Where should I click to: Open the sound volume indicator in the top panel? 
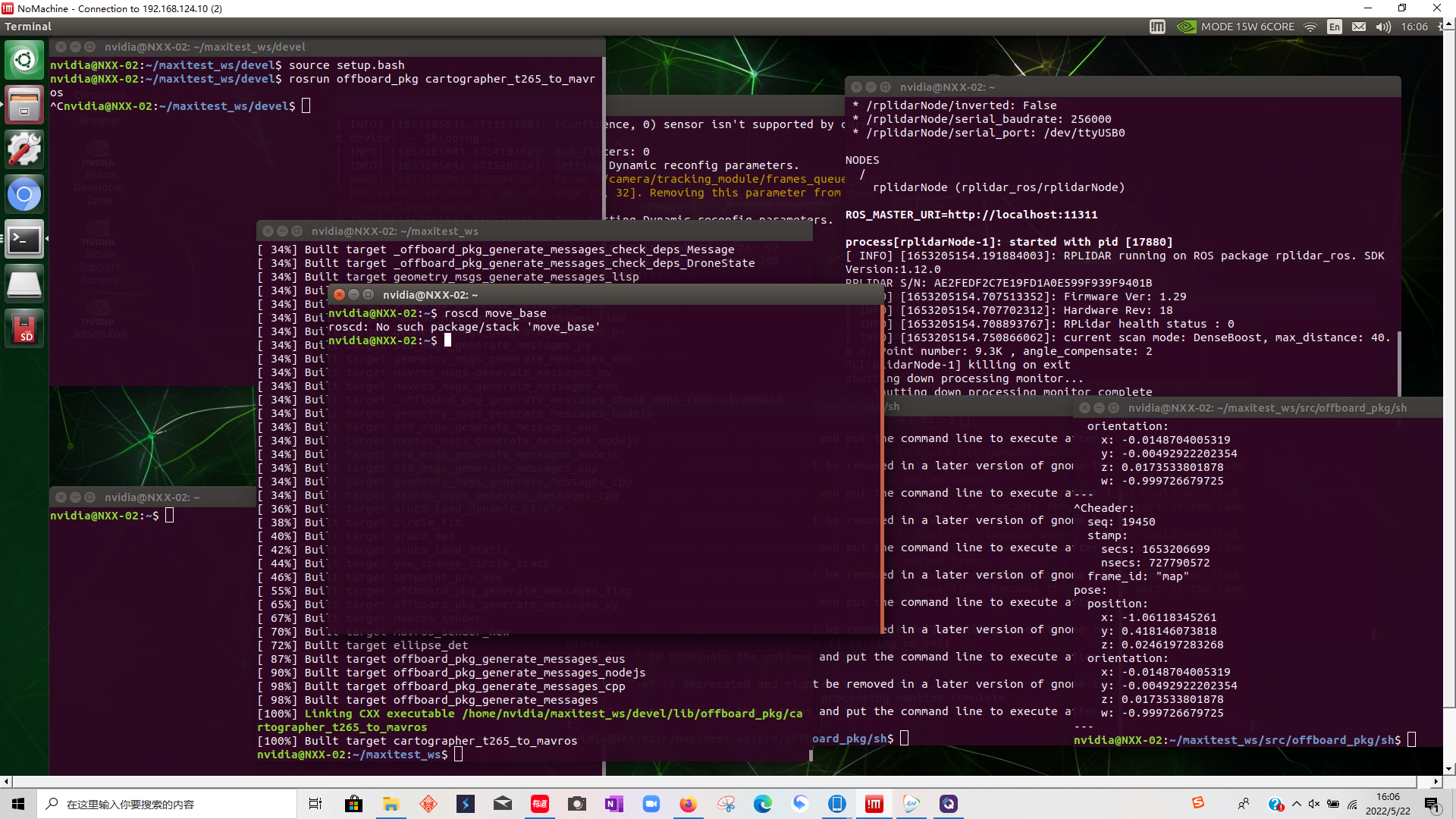point(1383,27)
